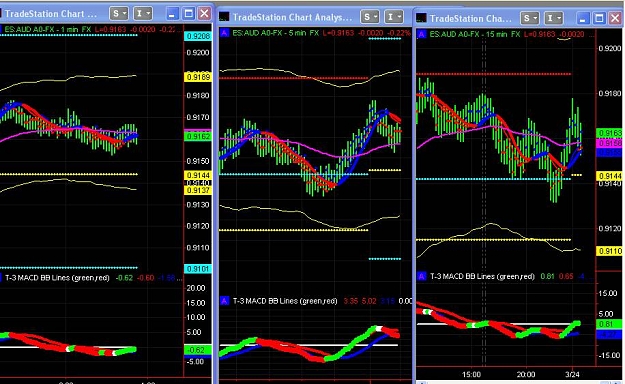The height and width of the screenshot is (384, 625).
Task: Minimize the 1 min chart window
Action: coord(172,14)
